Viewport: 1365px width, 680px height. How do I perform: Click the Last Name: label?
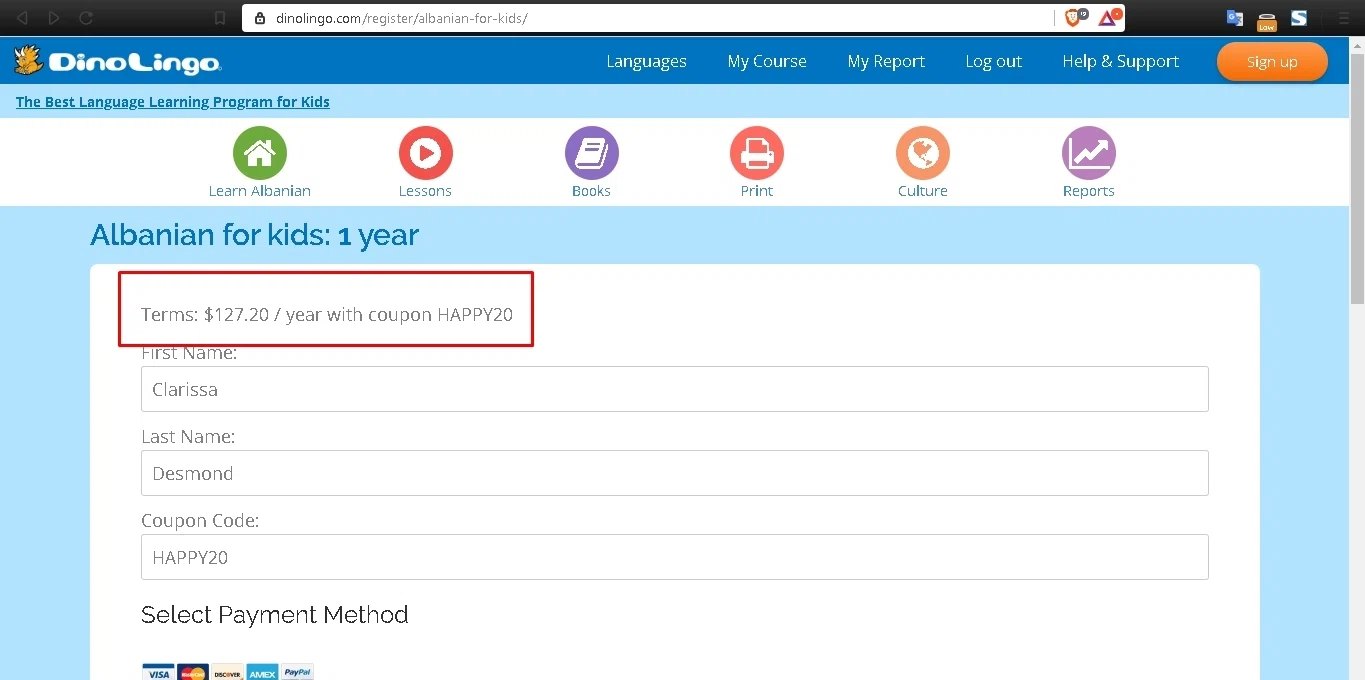(x=188, y=437)
